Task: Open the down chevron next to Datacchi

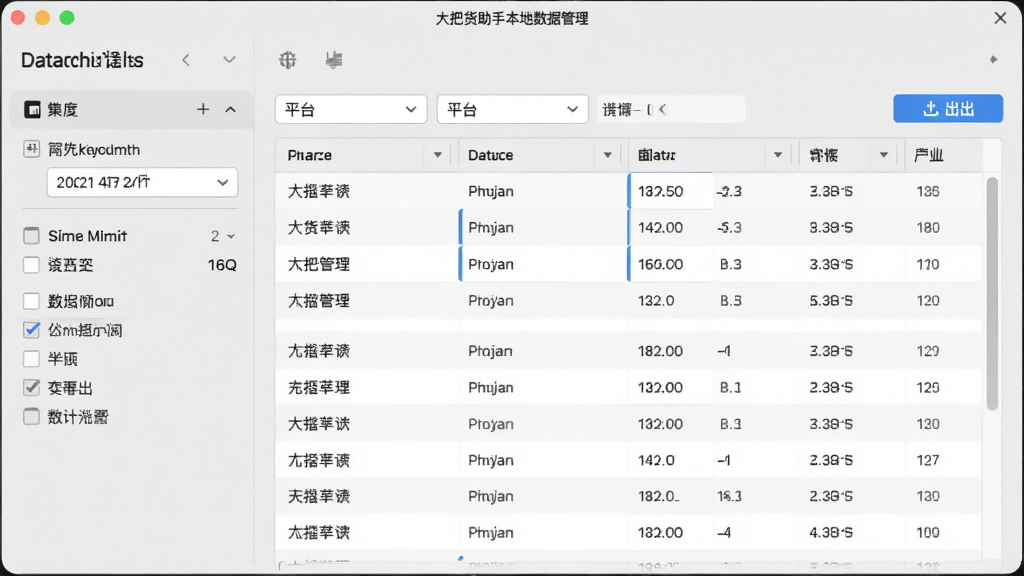Action: coord(229,60)
